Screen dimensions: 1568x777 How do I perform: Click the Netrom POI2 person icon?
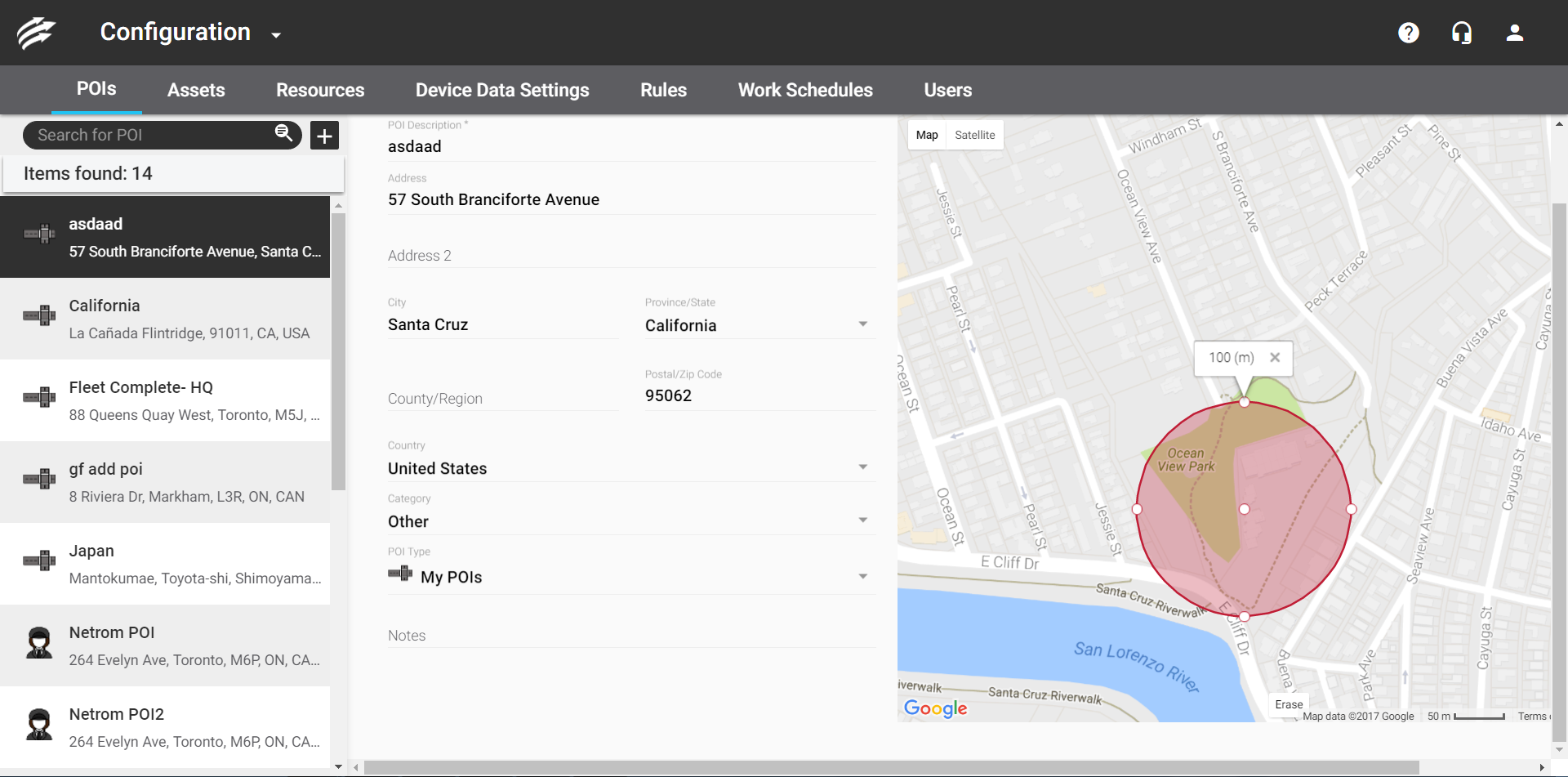point(39,725)
